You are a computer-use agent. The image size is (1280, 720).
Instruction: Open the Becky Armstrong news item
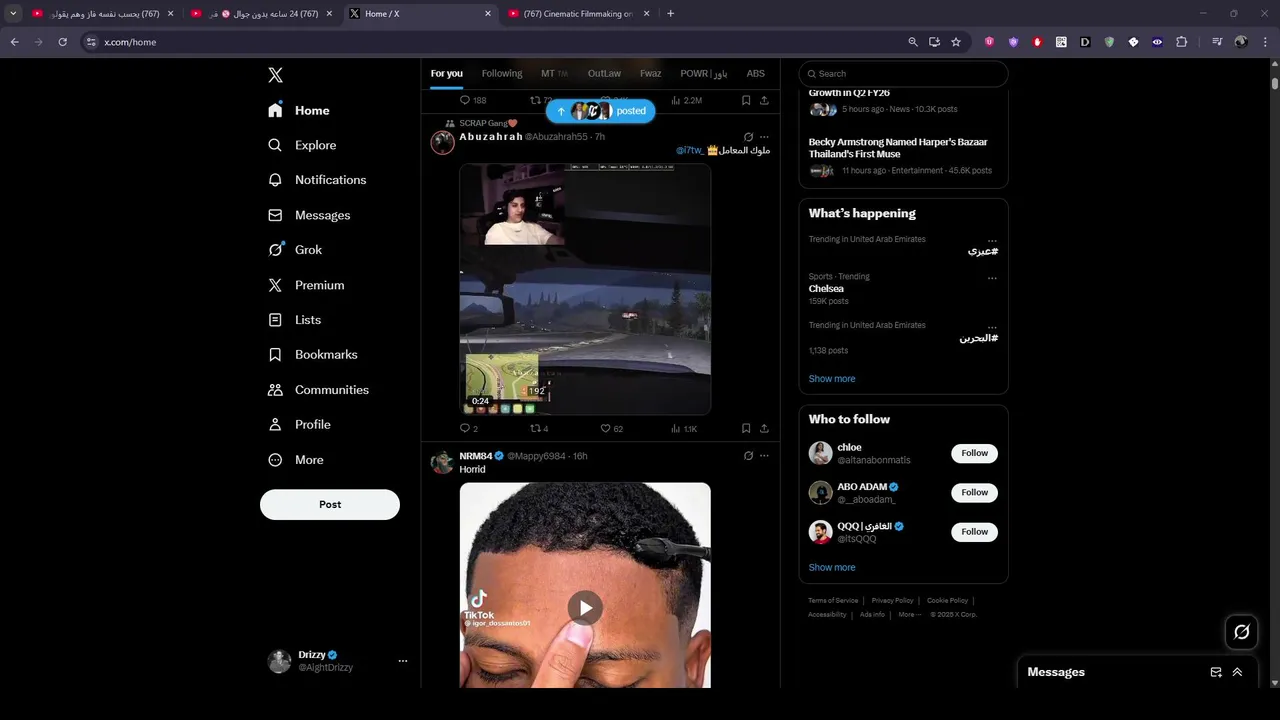[x=903, y=157]
